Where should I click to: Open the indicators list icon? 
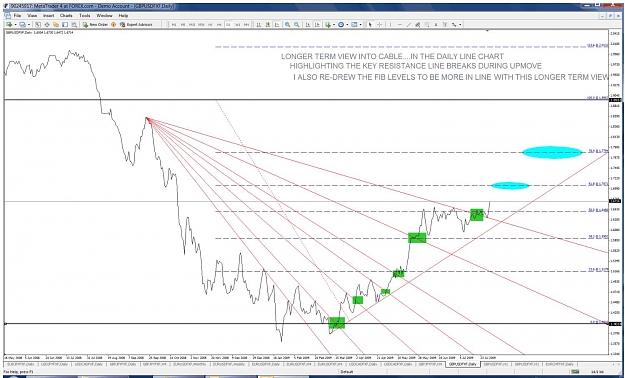coord(328,24)
